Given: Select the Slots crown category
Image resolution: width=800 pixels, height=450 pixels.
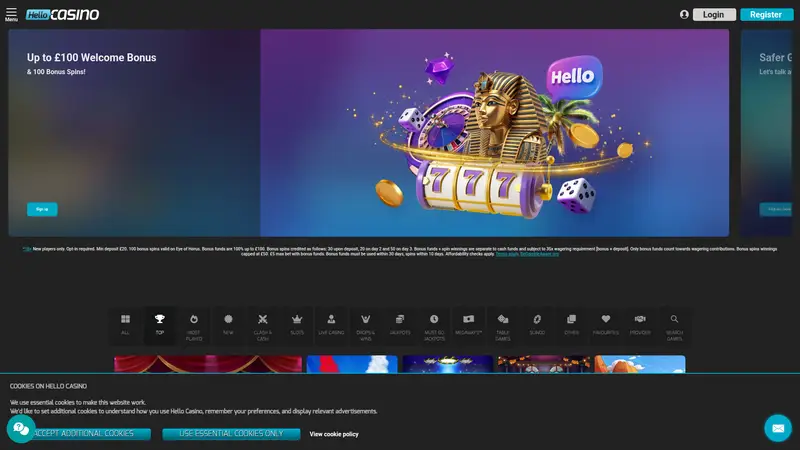Looking at the screenshot, I should click(297, 325).
